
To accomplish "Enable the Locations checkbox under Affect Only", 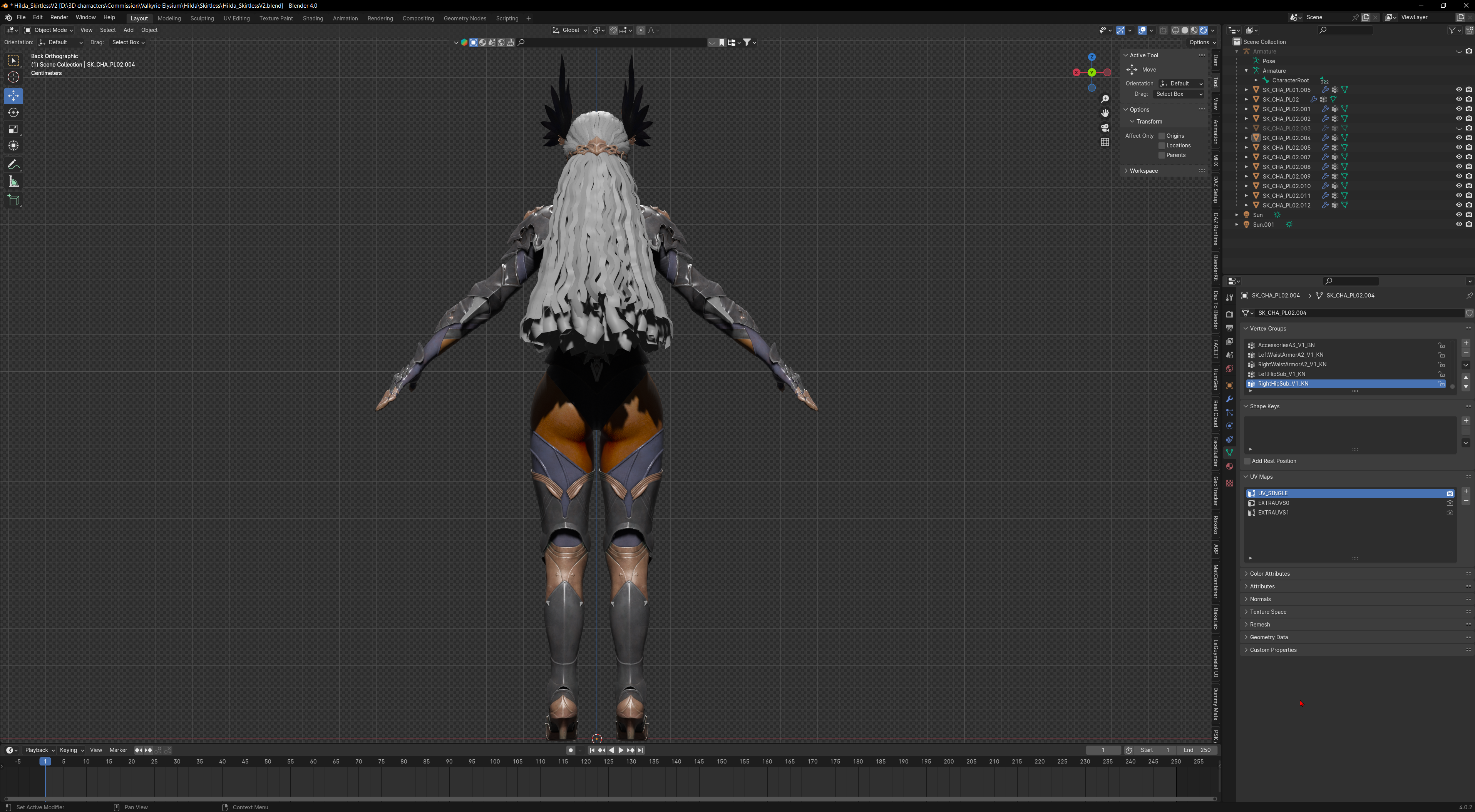I will point(1162,146).
